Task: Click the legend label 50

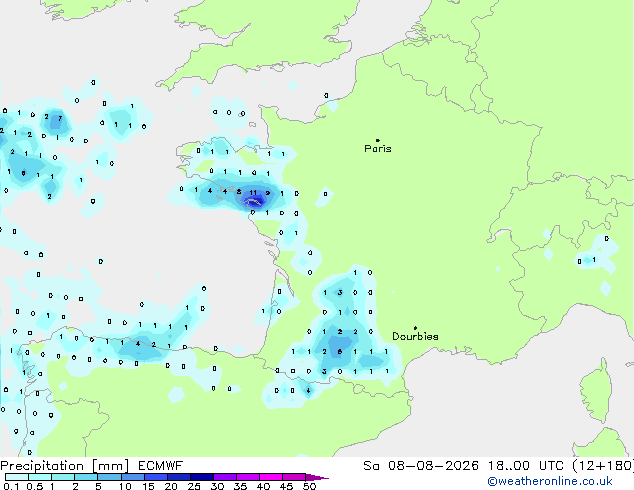Action: pos(309,486)
